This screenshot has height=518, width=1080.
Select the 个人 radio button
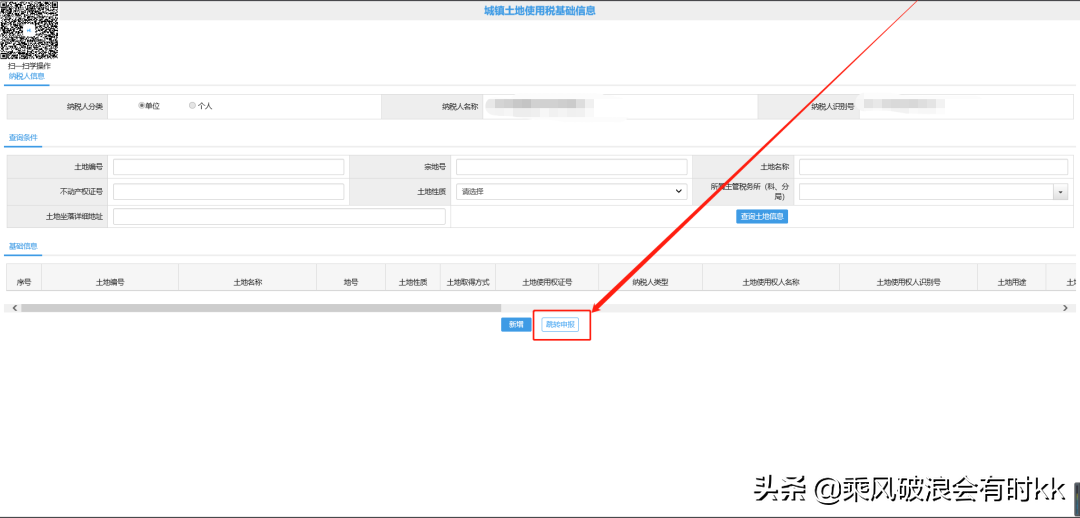coord(192,106)
